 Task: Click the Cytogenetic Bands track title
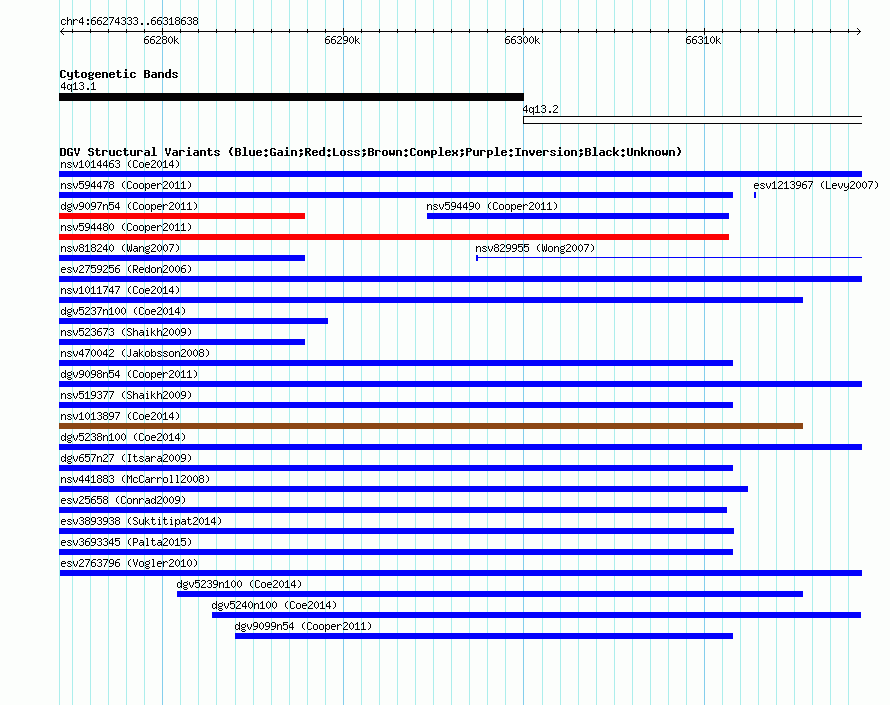pyautogui.click(x=119, y=74)
